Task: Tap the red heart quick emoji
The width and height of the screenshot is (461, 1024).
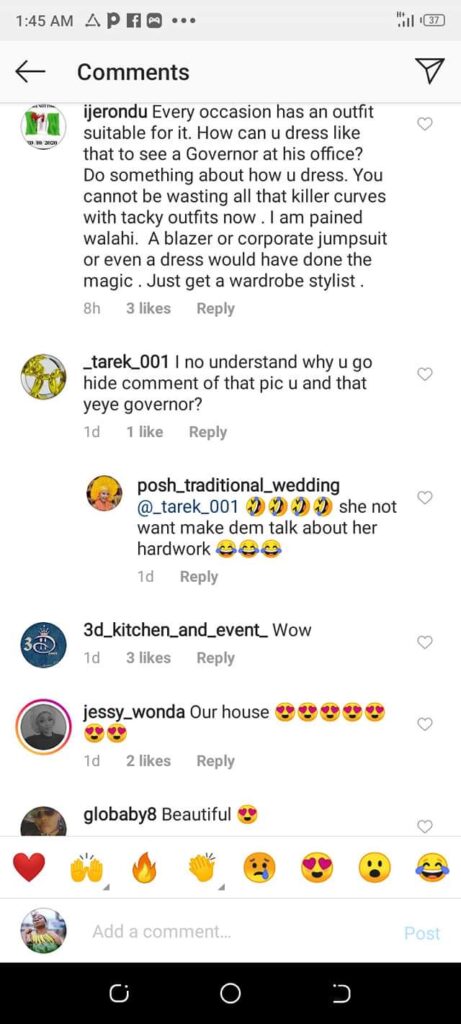Action: [x=29, y=868]
